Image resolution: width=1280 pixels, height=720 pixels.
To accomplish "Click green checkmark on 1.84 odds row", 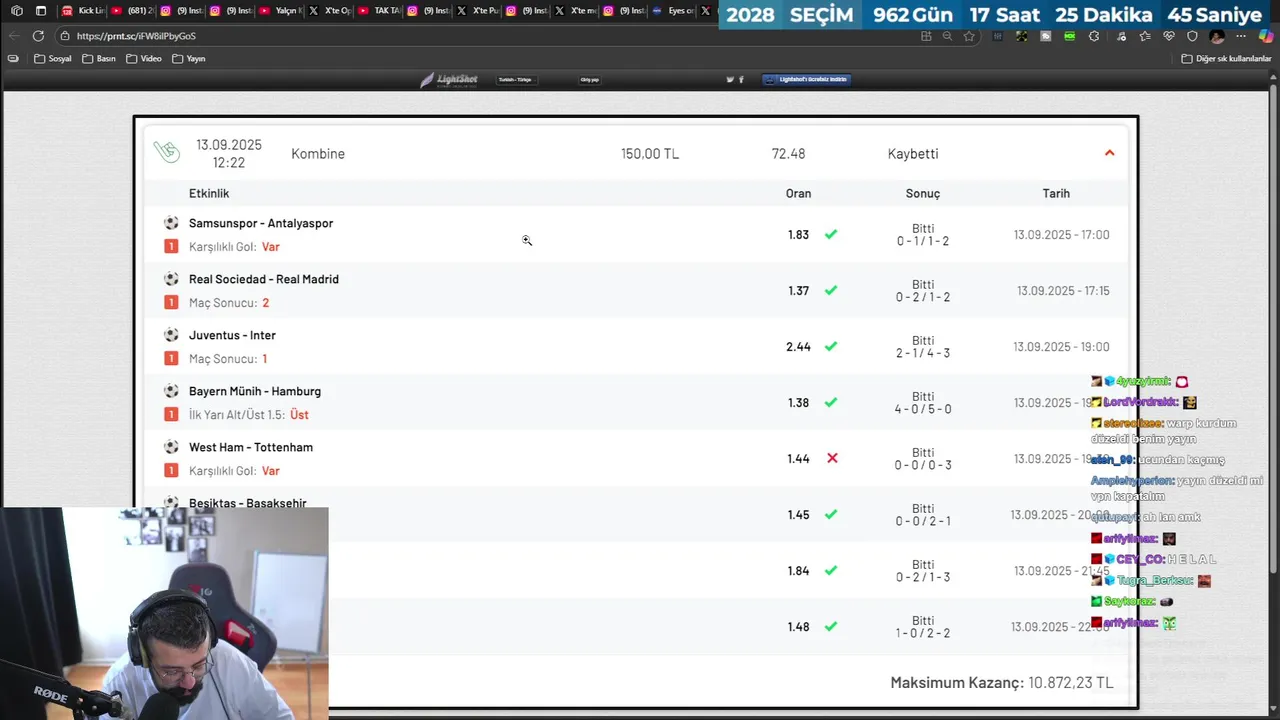I will [831, 571].
